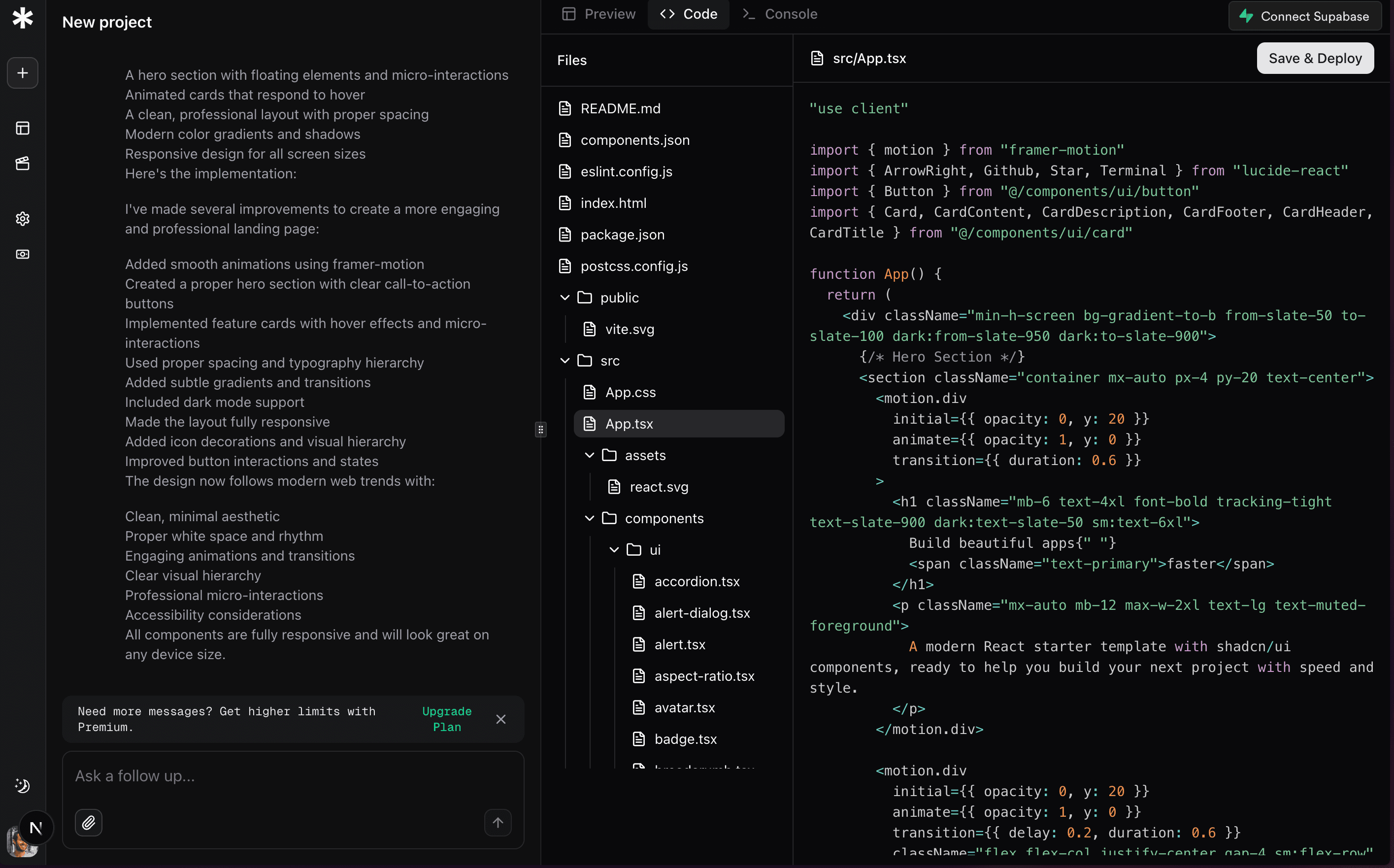Open settings gear icon in sidebar
Screen dimensions: 1394x868
[22, 219]
